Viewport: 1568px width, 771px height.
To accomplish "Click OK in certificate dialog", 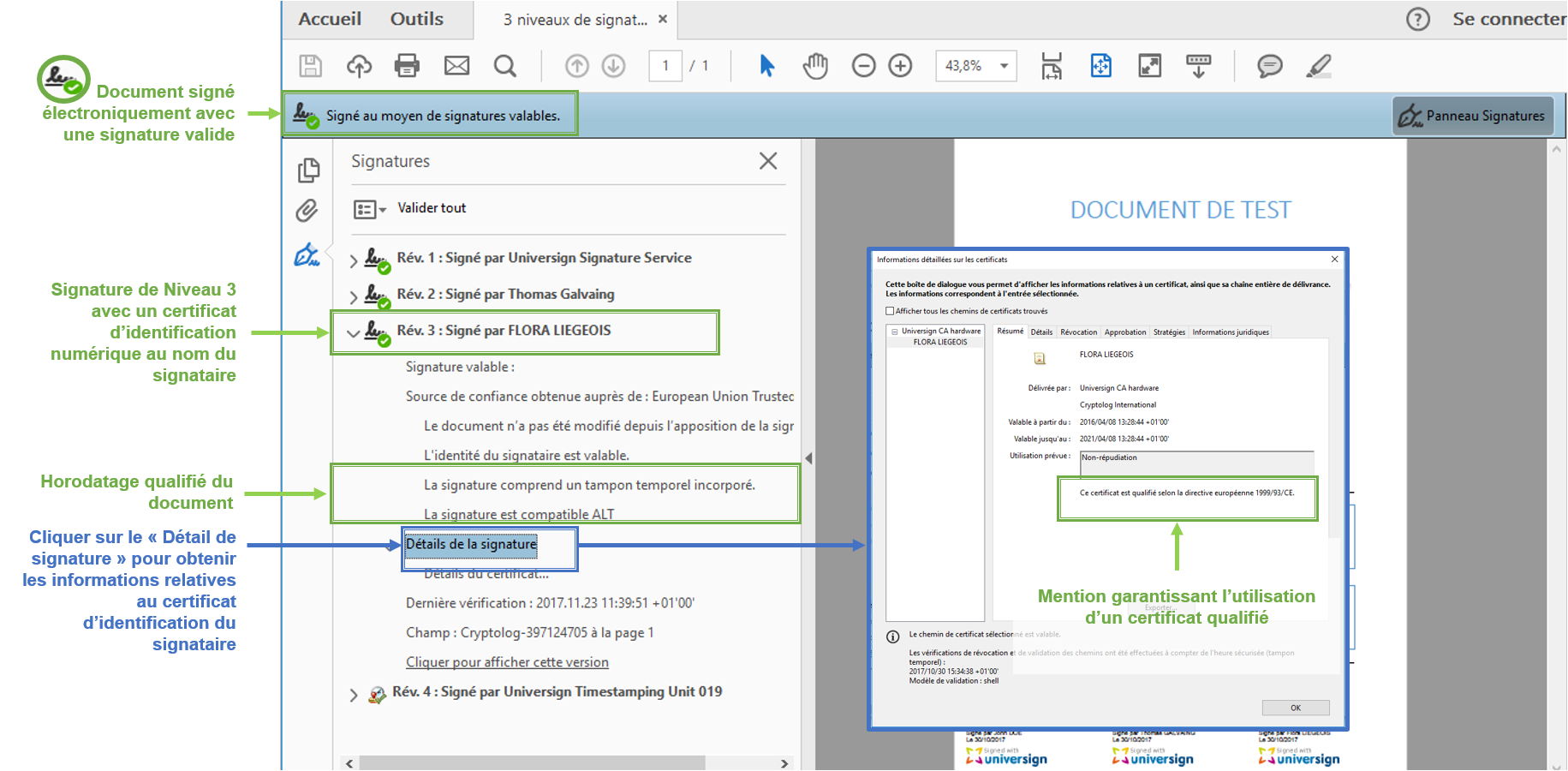I will coord(1296,708).
